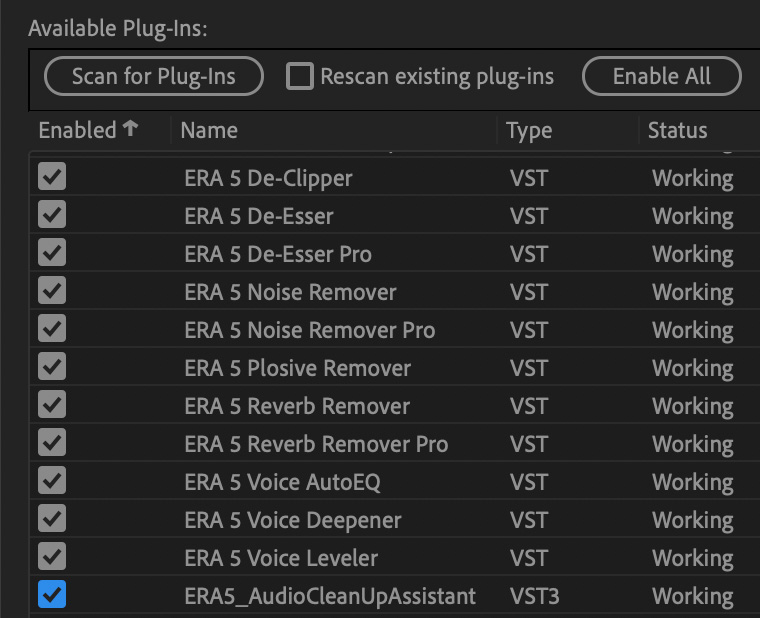Viewport: 760px width, 618px height.
Task: Click the VST3 type of ERA5_AudioCleanUpAssistant
Action: [x=535, y=596]
